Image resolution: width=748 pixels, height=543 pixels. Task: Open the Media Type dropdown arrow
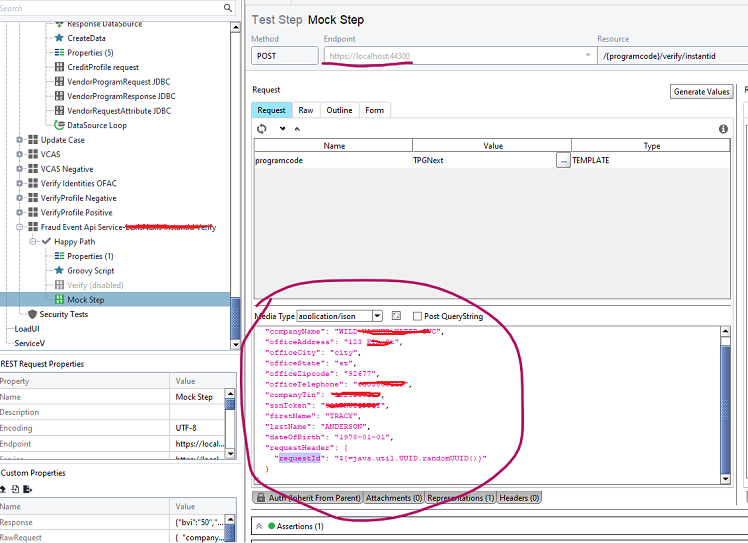click(x=377, y=316)
